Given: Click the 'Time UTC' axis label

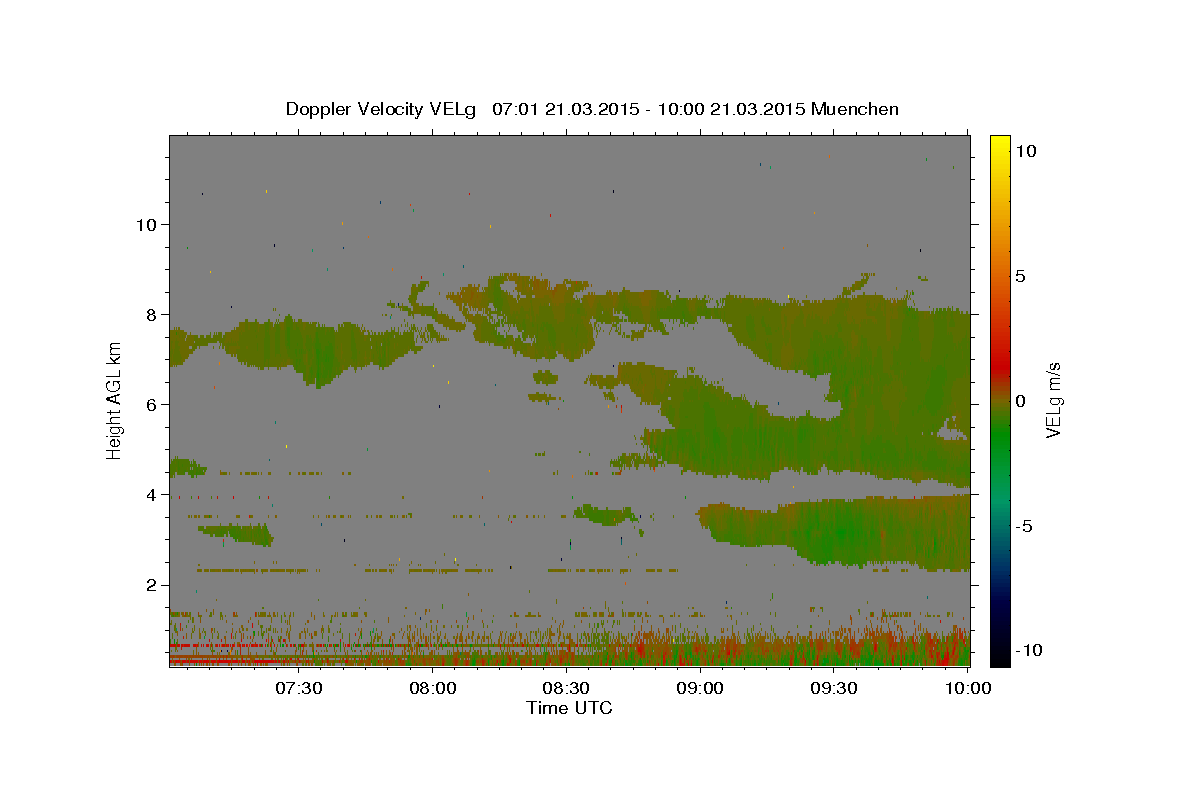Looking at the screenshot, I should click(x=569, y=708).
